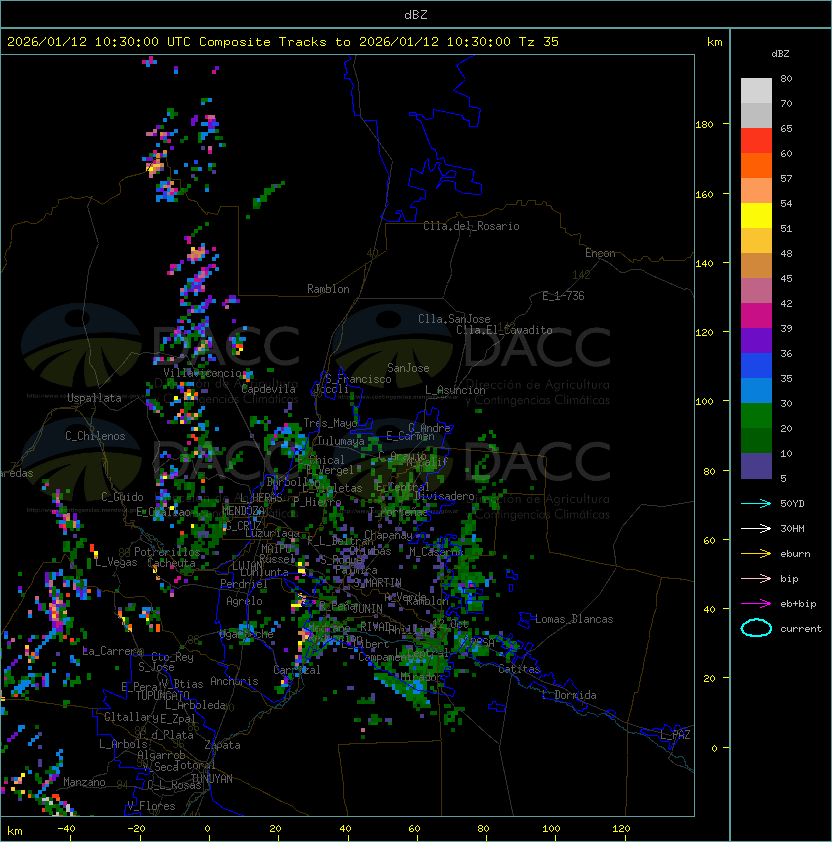Click the 'Zapata' place label
The width and height of the screenshot is (832, 842).
pos(222,745)
